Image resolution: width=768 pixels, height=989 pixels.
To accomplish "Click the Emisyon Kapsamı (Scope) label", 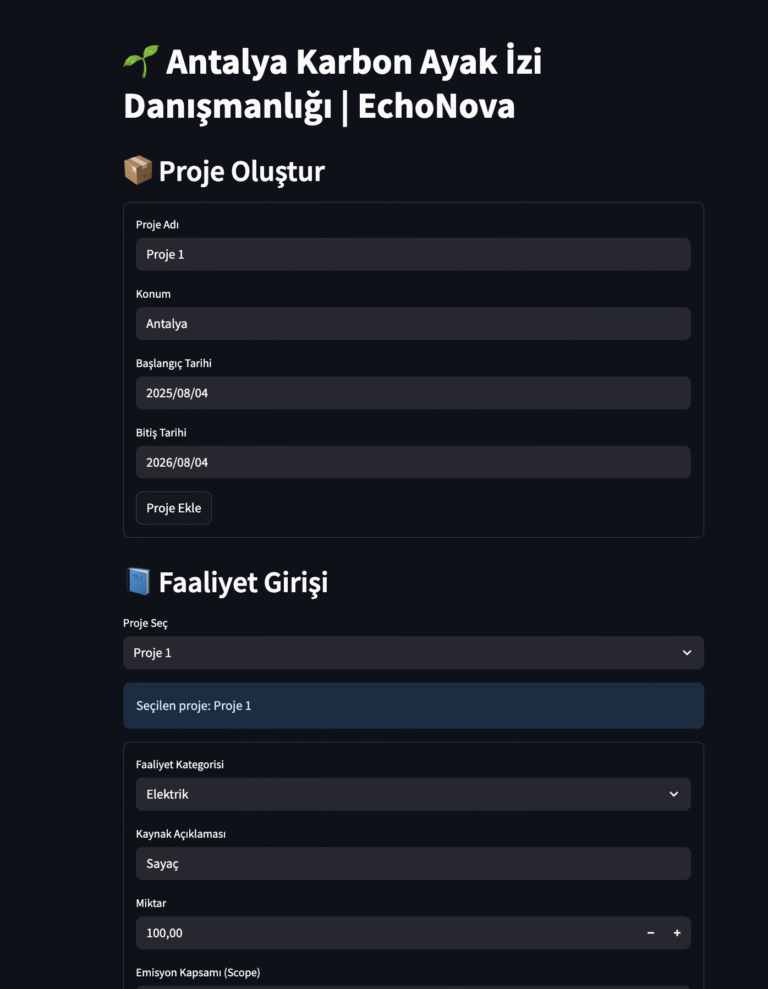I will tap(198, 972).
